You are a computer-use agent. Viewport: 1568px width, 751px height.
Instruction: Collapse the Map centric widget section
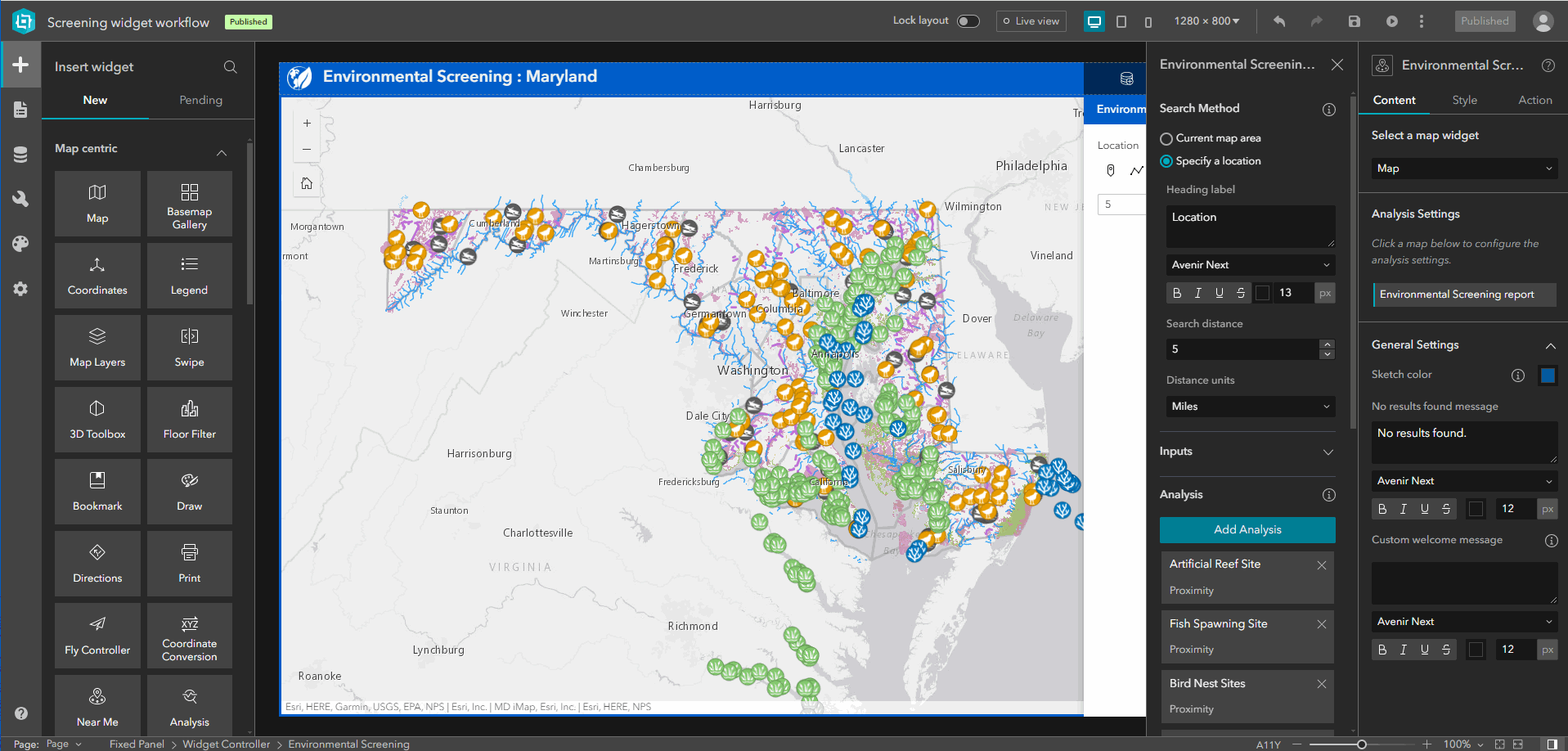(x=221, y=152)
